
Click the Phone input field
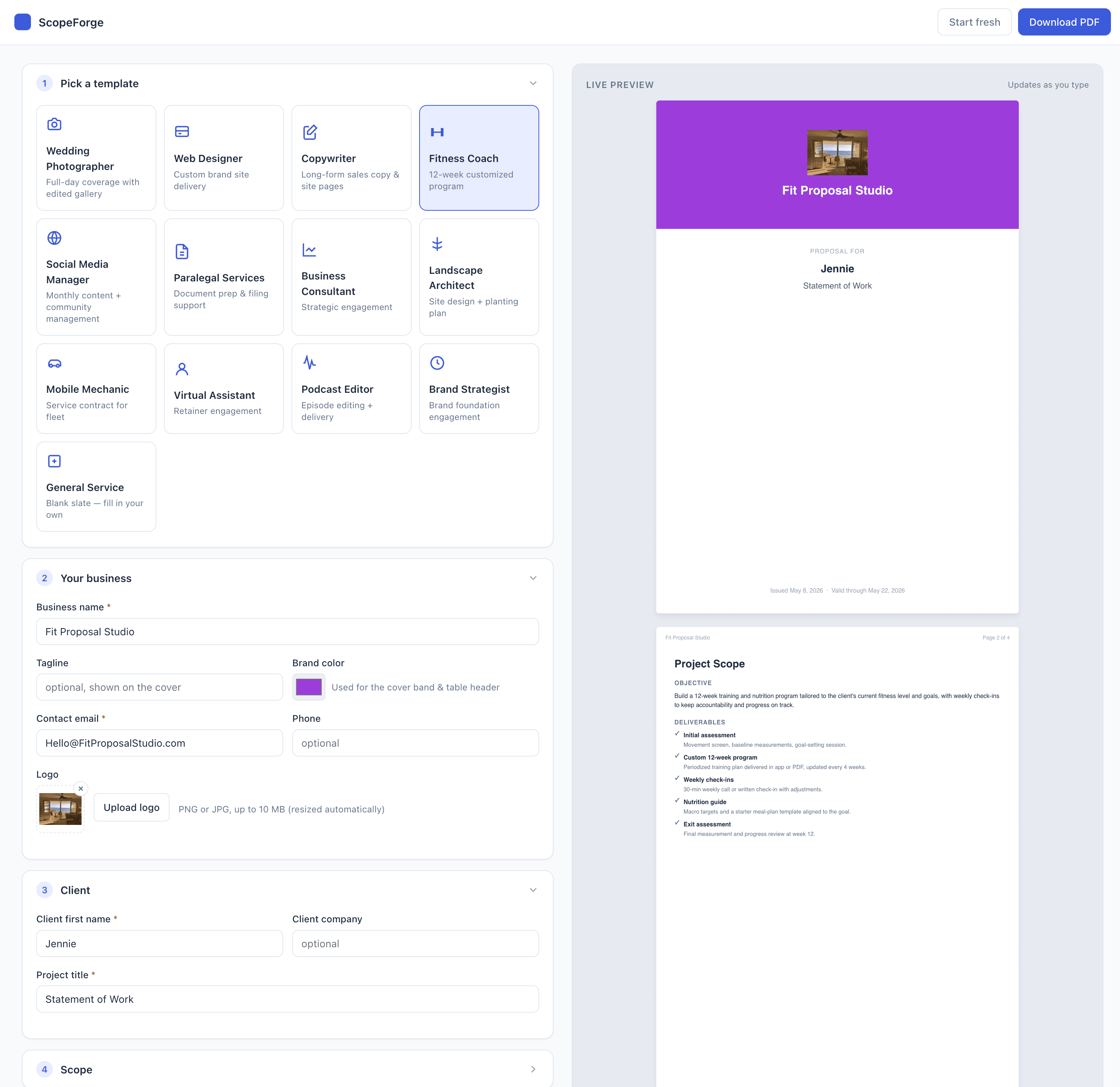click(x=415, y=743)
